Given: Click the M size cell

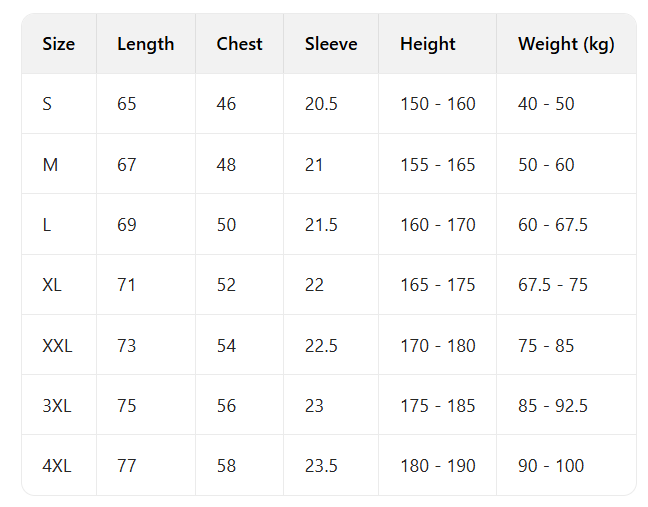Looking at the screenshot, I should 50,165.
